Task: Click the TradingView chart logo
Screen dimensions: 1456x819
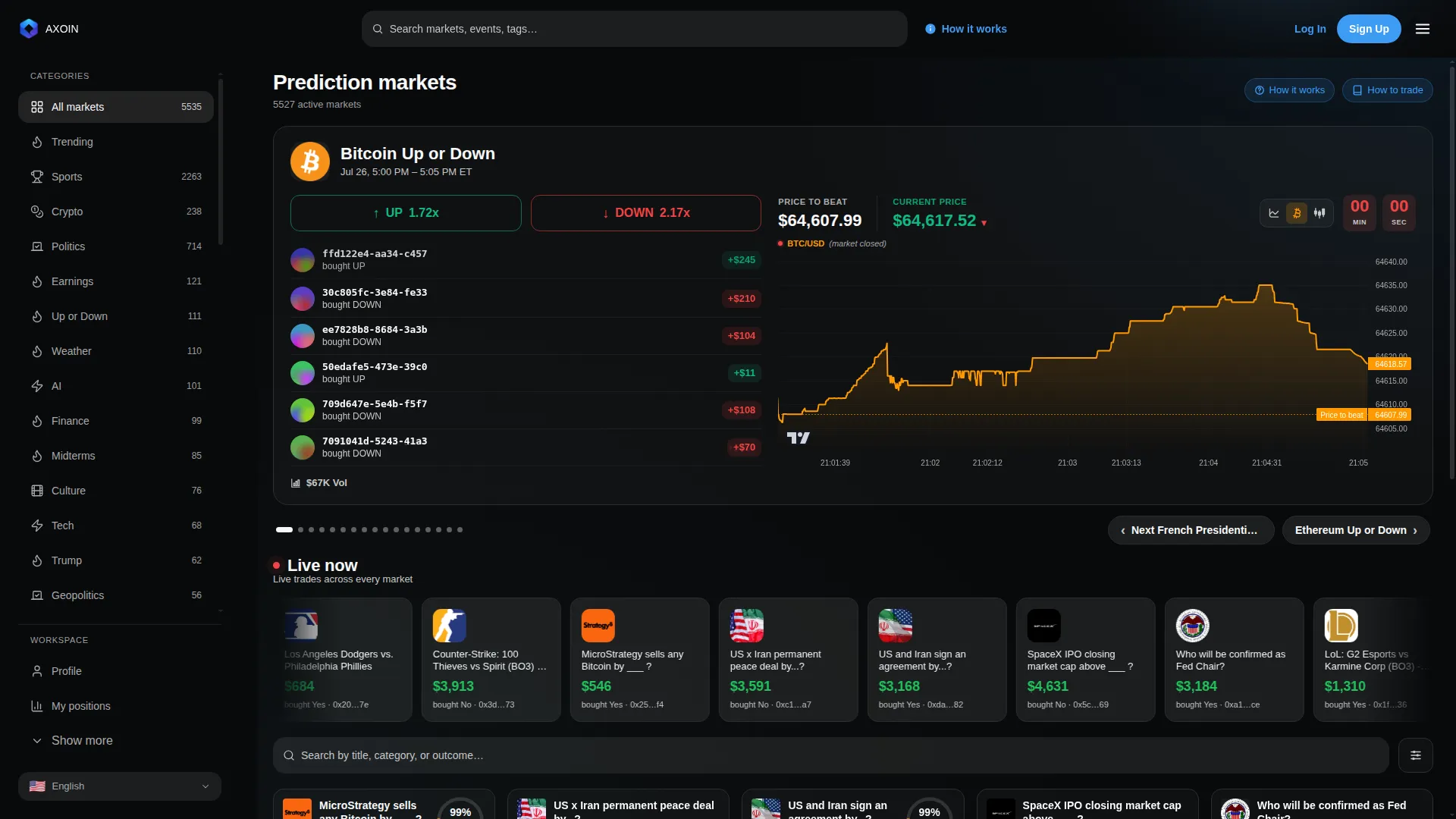Action: (798, 438)
